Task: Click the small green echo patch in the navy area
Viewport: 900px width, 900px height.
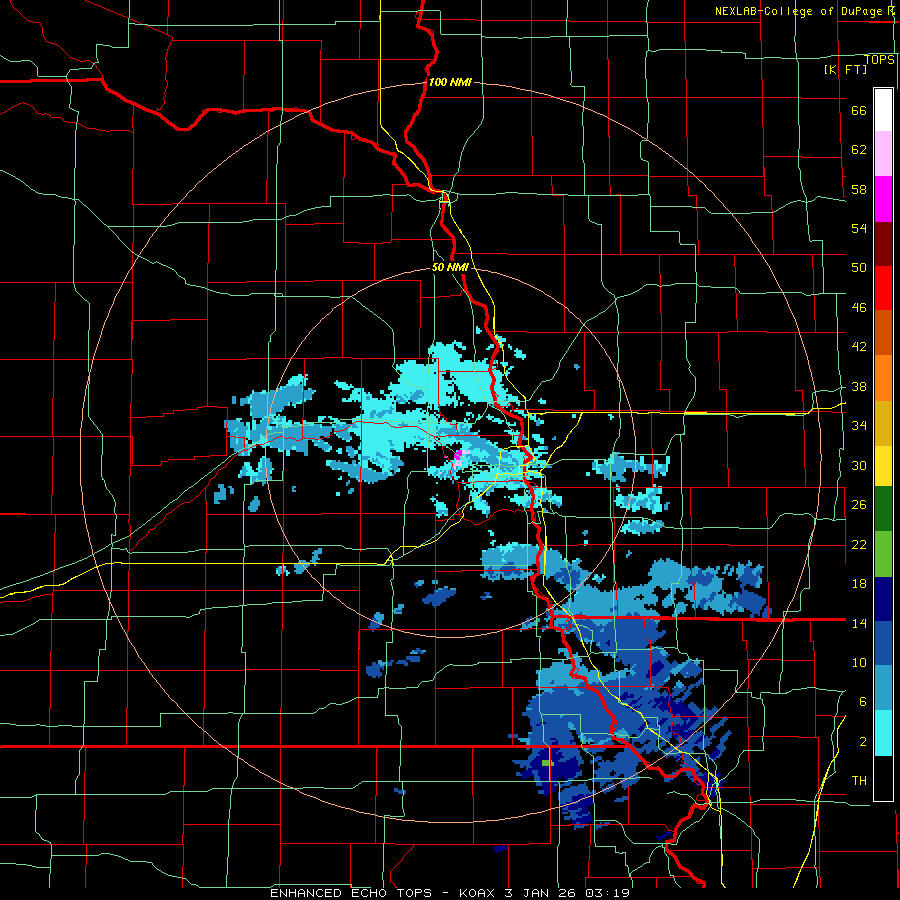Action: (x=548, y=763)
